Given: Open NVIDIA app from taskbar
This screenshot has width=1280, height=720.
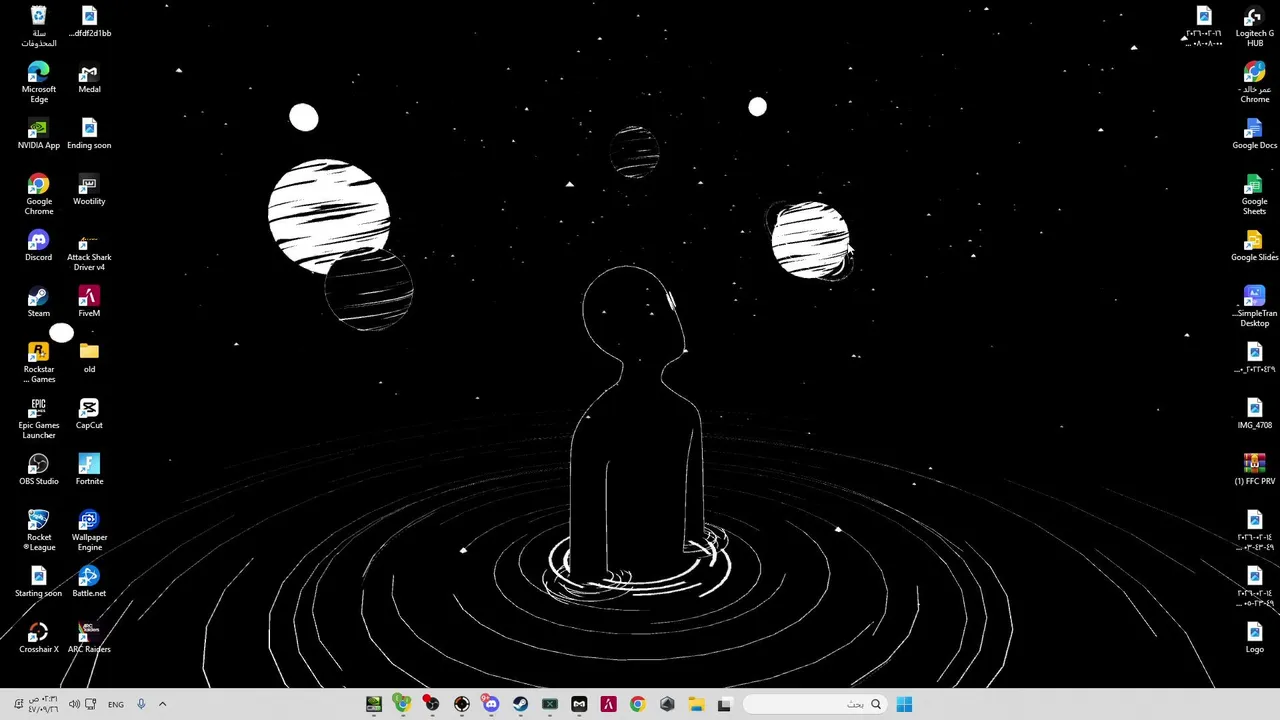Looking at the screenshot, I should coord(373,705).
